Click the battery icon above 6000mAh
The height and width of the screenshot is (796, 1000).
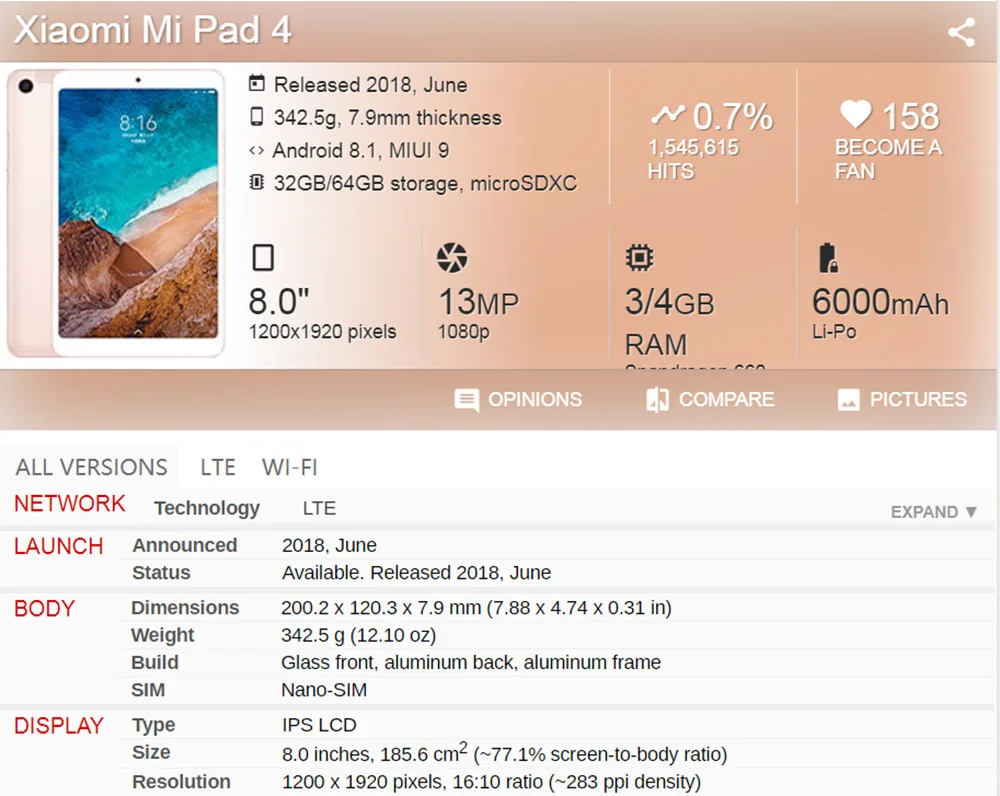tap(828, 258)
